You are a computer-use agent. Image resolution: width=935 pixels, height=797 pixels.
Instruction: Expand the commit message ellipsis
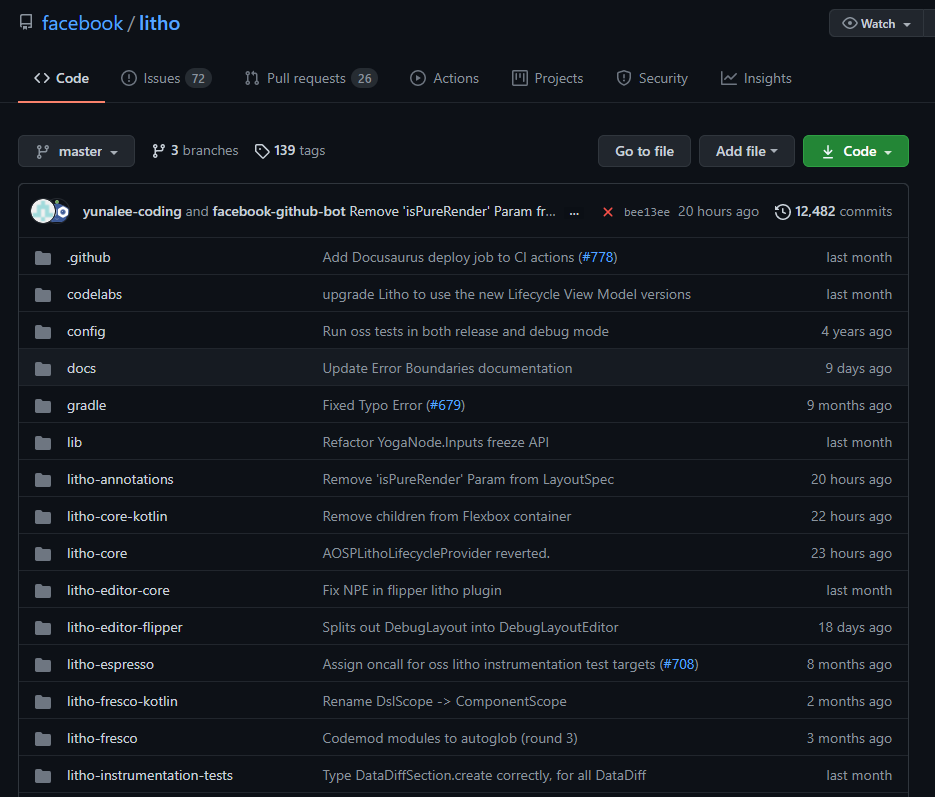pyautogui.click(x=574, y=212)
